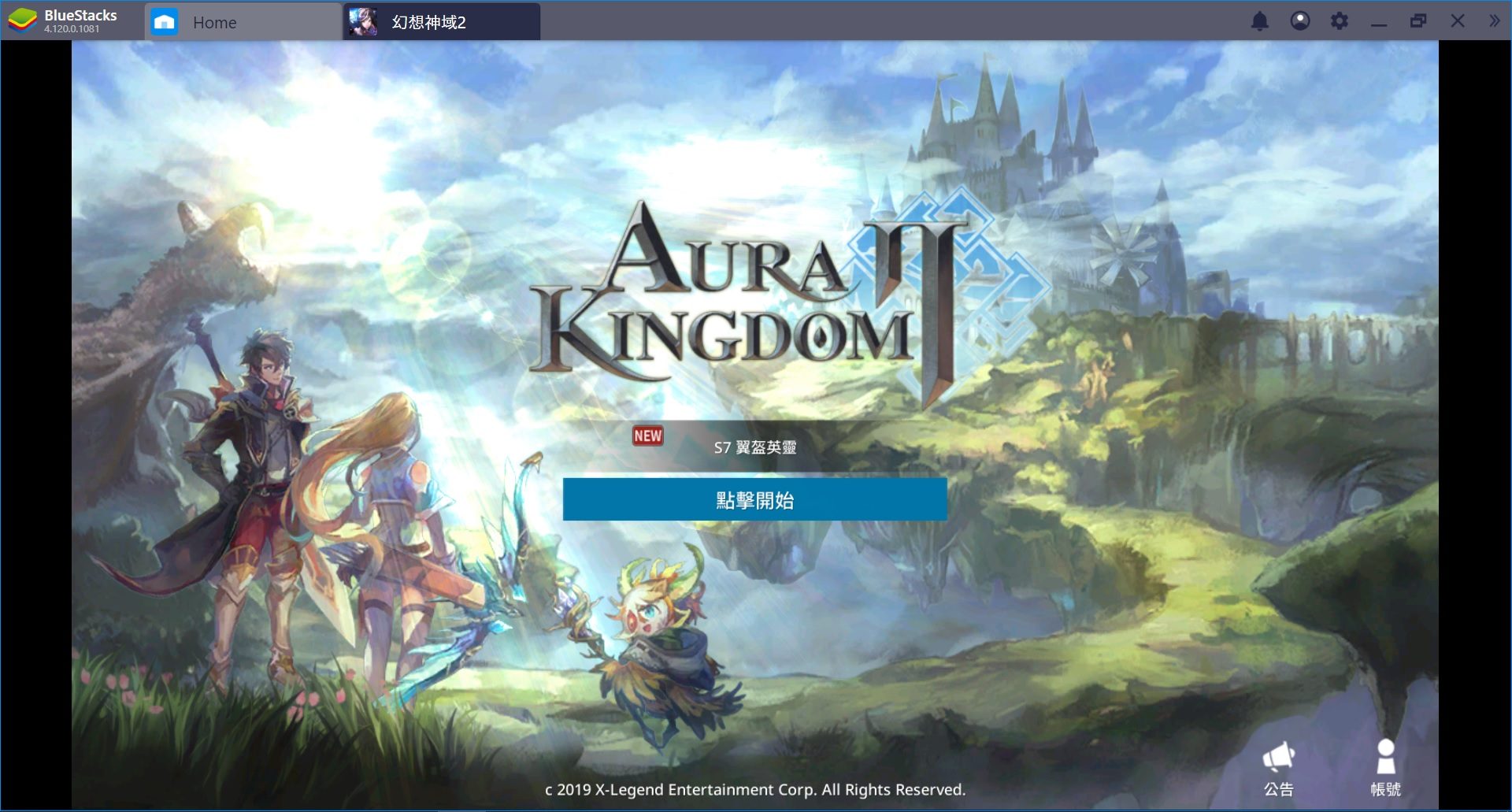Click the NEW badge beside server name
The width and height of the screenshot is (1512, 812).
(x=648, y=436)
